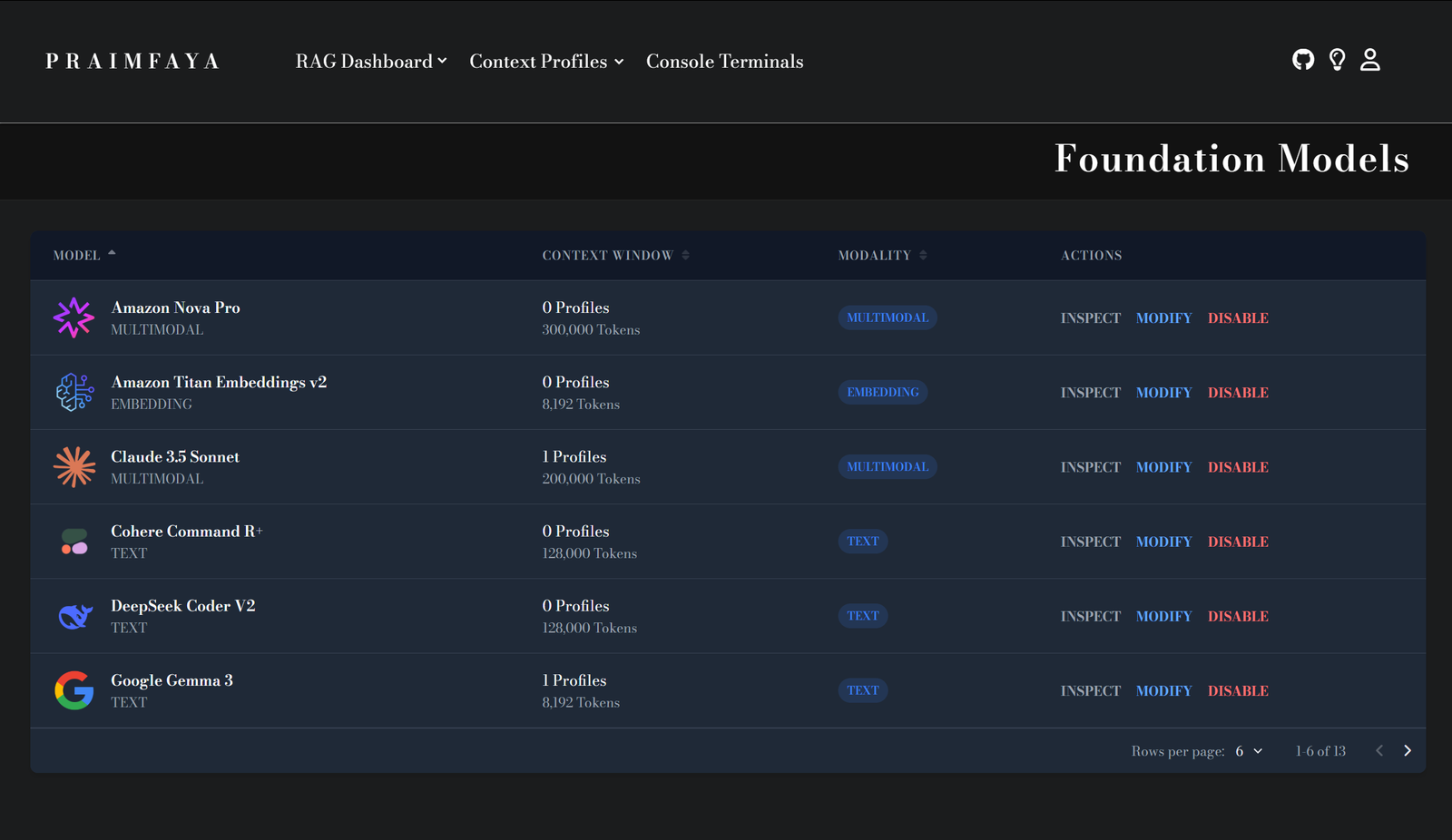Disable Amazon Titan Embeddings v2
The width and height of the screenshot is (1452, 840).
pos(1238,393)
